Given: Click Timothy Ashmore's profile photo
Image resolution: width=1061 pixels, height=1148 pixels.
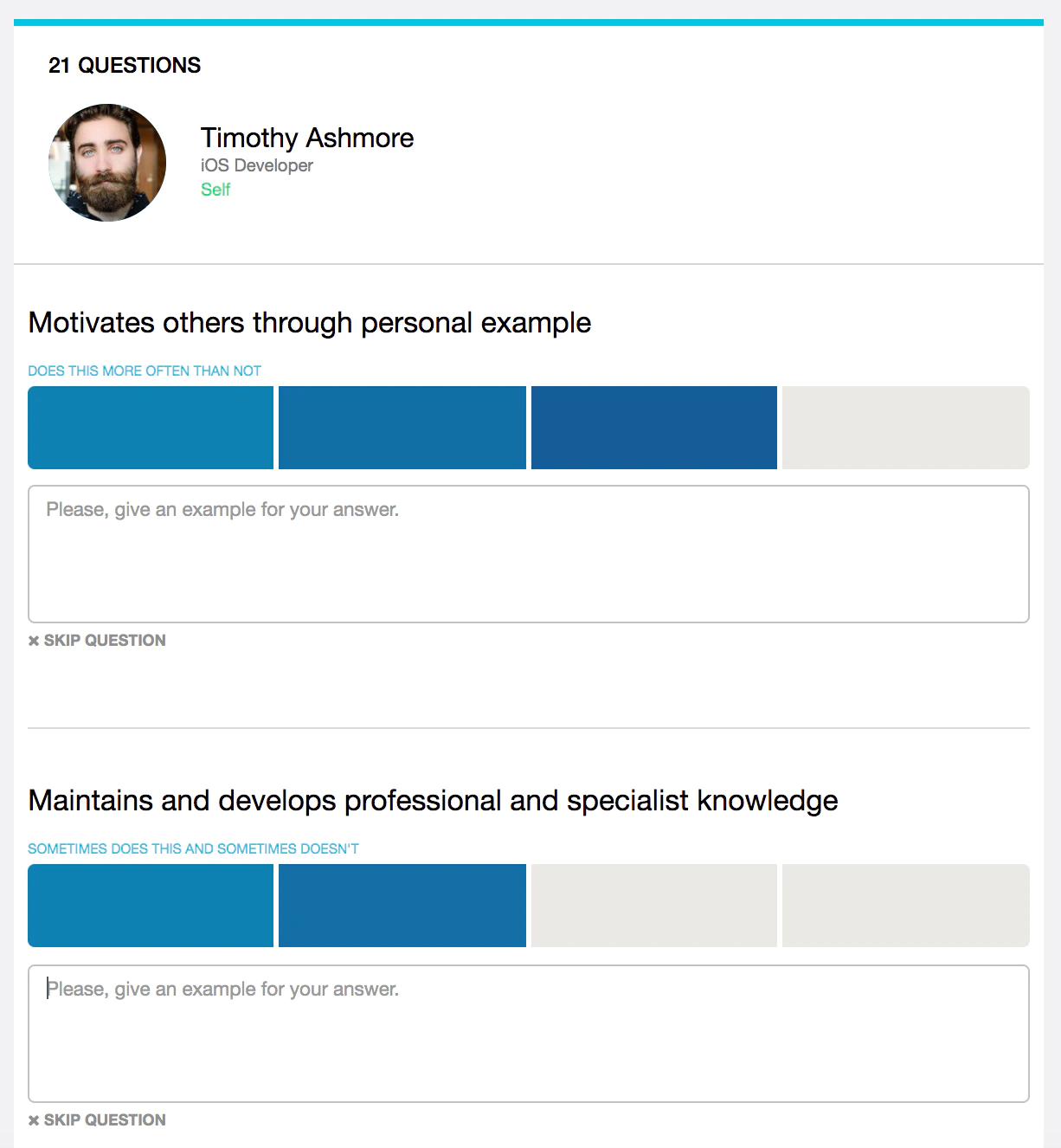Looking at the screenshot, I should (107, 163).
